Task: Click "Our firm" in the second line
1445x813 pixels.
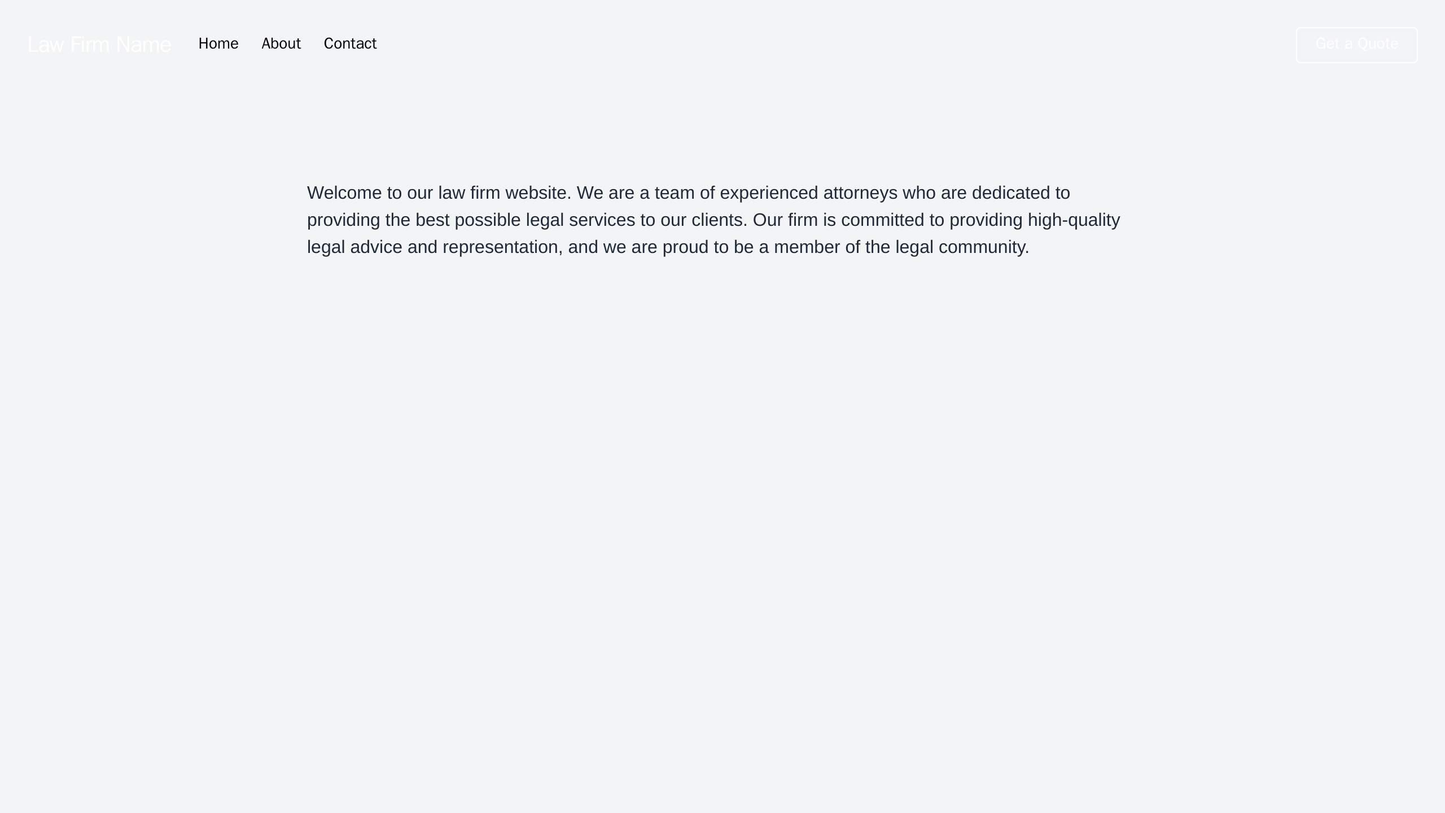Action: point(786,220)
